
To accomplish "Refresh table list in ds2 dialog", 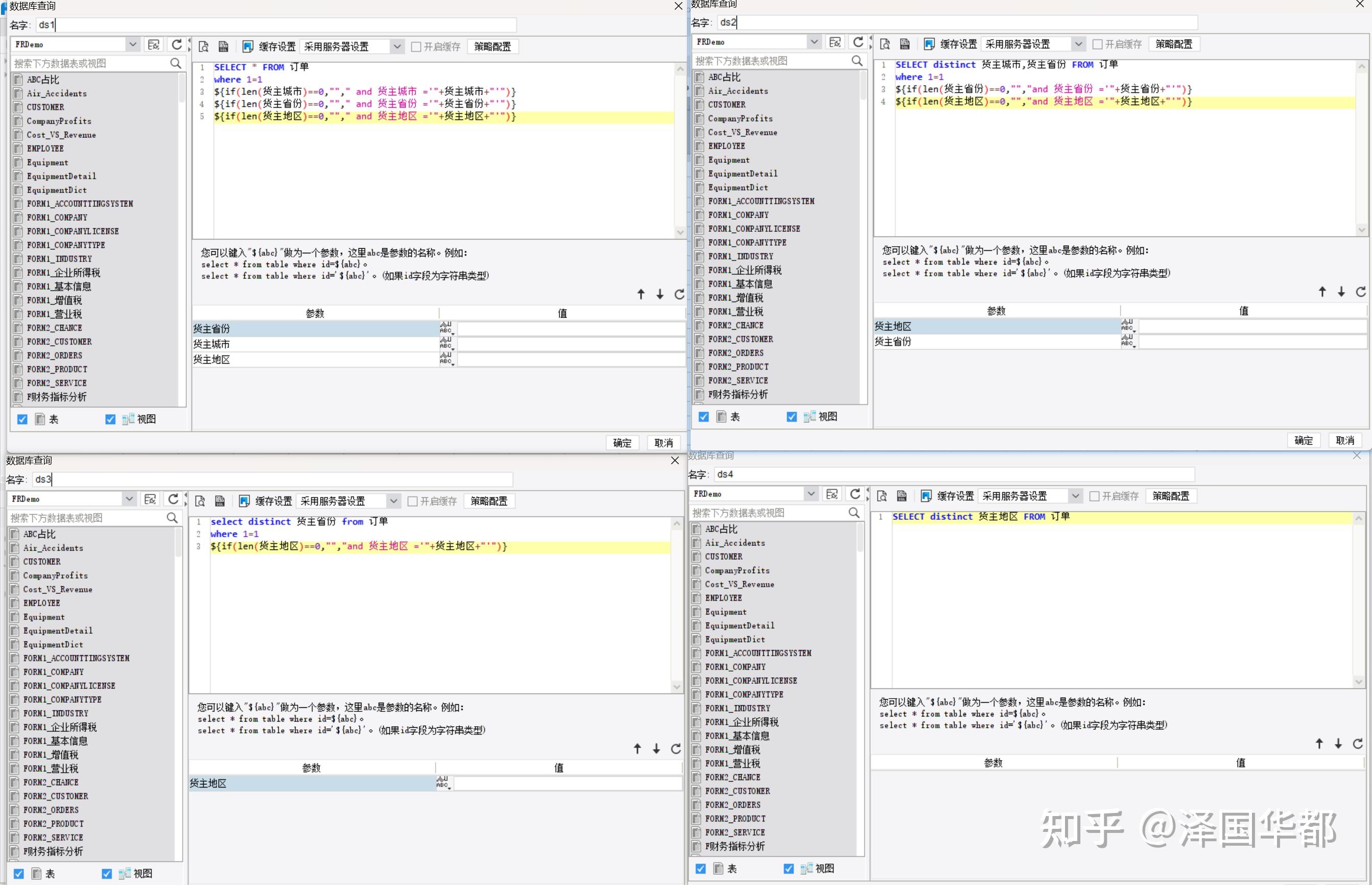I will coord(858,42).
